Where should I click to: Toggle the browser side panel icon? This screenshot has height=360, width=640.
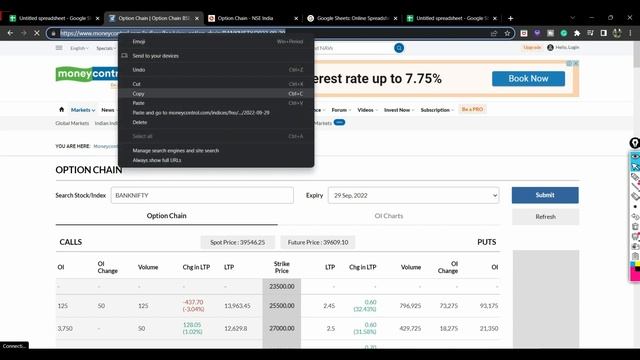tap(603, 33)
